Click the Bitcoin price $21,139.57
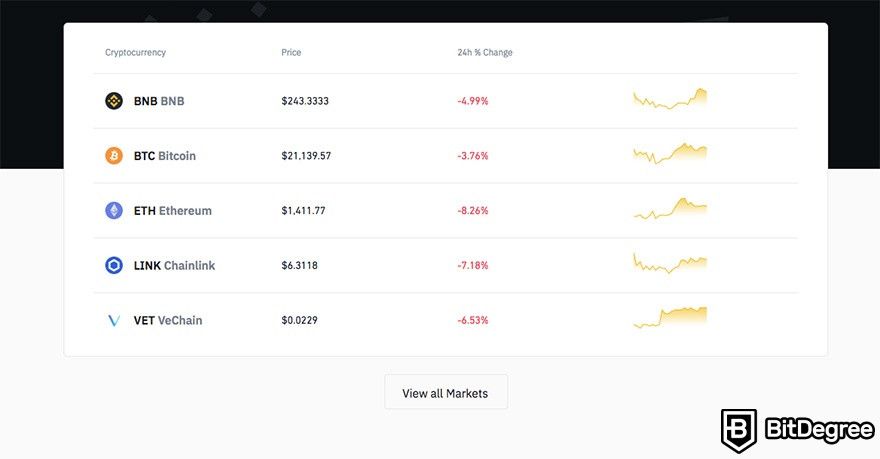 (306, 155)
